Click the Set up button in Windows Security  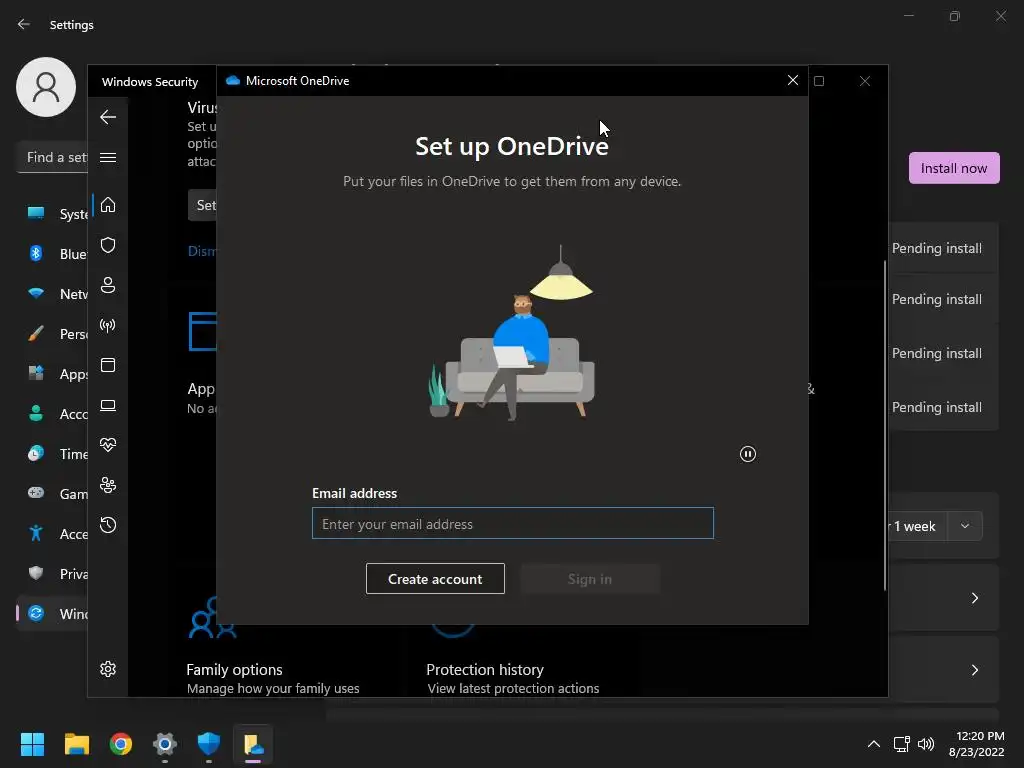(202, 205)
